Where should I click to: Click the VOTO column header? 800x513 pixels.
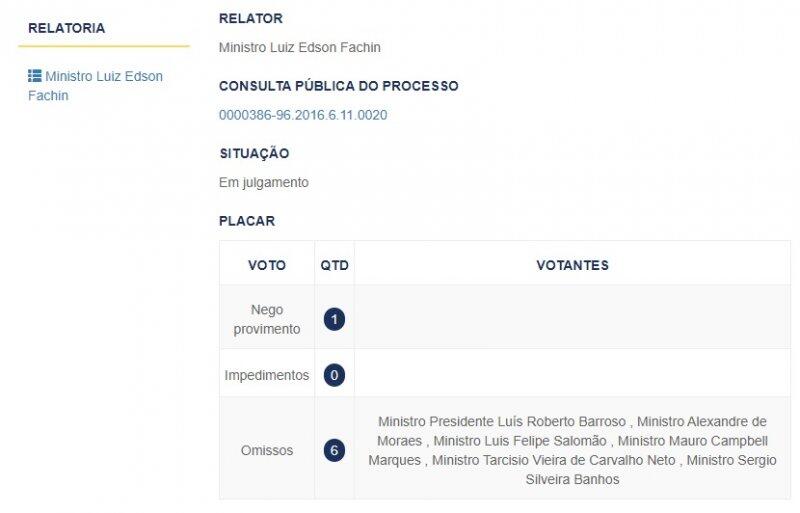tap(267, 265)
